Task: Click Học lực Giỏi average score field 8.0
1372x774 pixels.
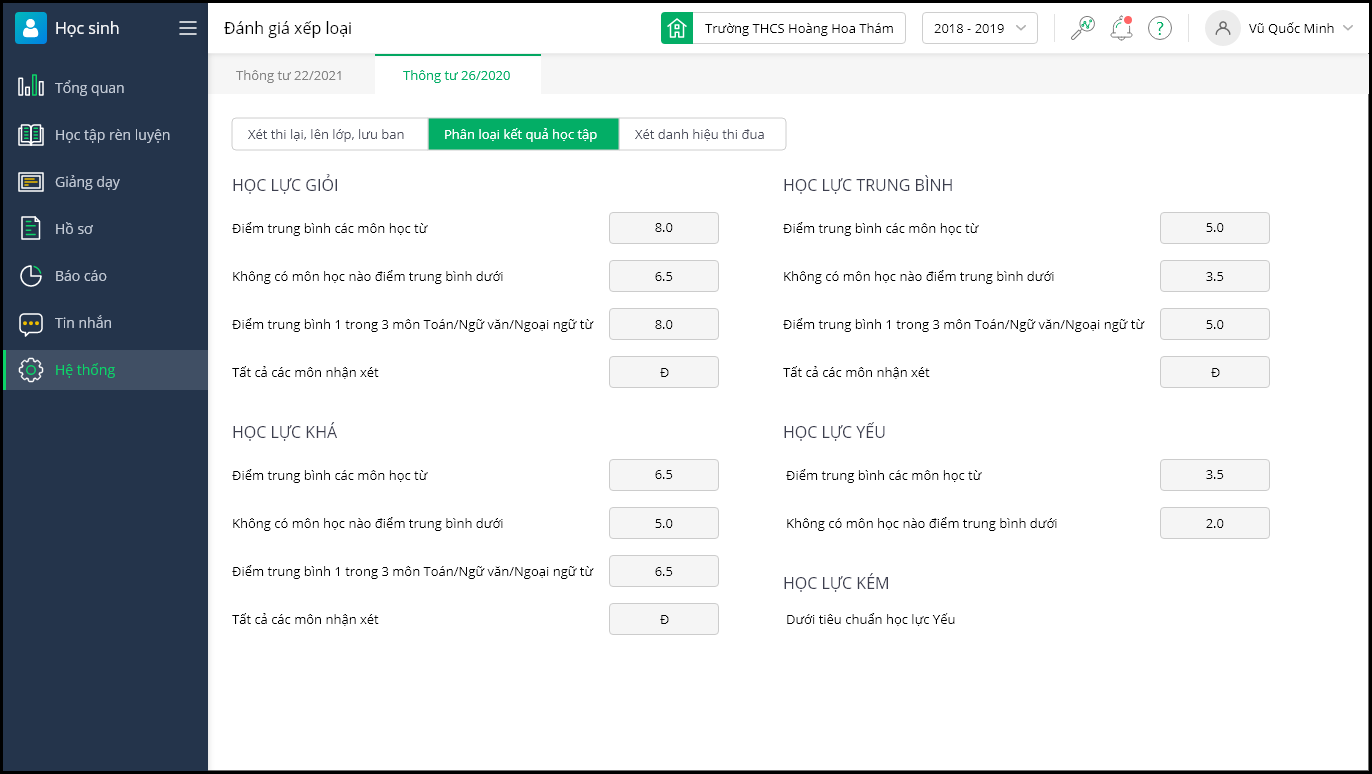Action: tap(663, 228)
